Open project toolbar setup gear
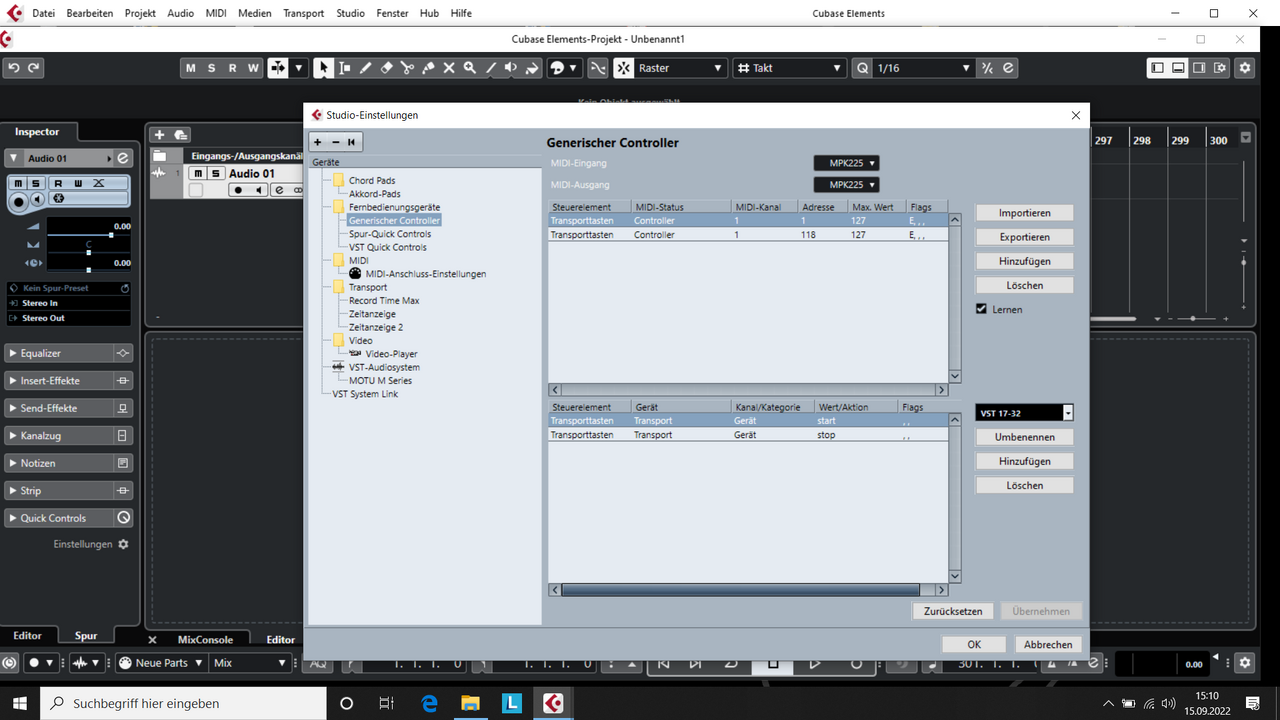Image resolution: width=1280 pixels, height=720 pixels. pos(1245,68)
